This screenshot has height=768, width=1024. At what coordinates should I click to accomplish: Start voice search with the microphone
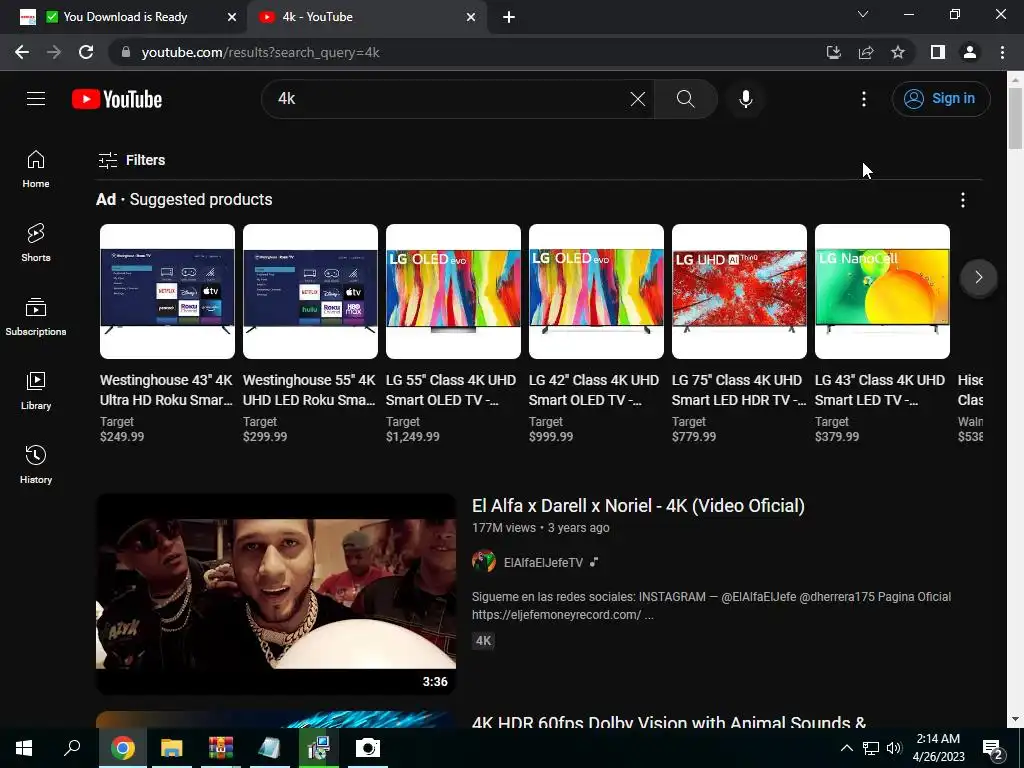pyautogui.click(x=745, y=99)
